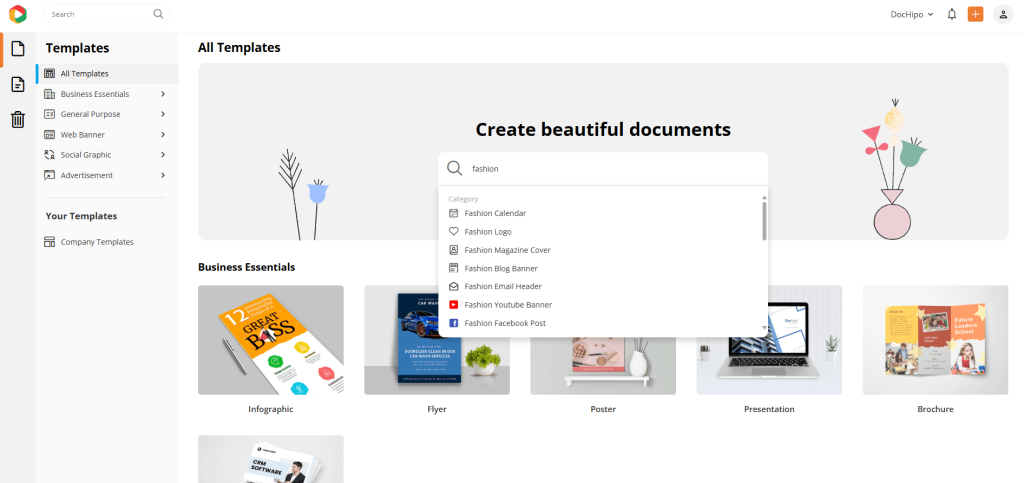Choose Fashion Calendar suggestion

[495, 213]
